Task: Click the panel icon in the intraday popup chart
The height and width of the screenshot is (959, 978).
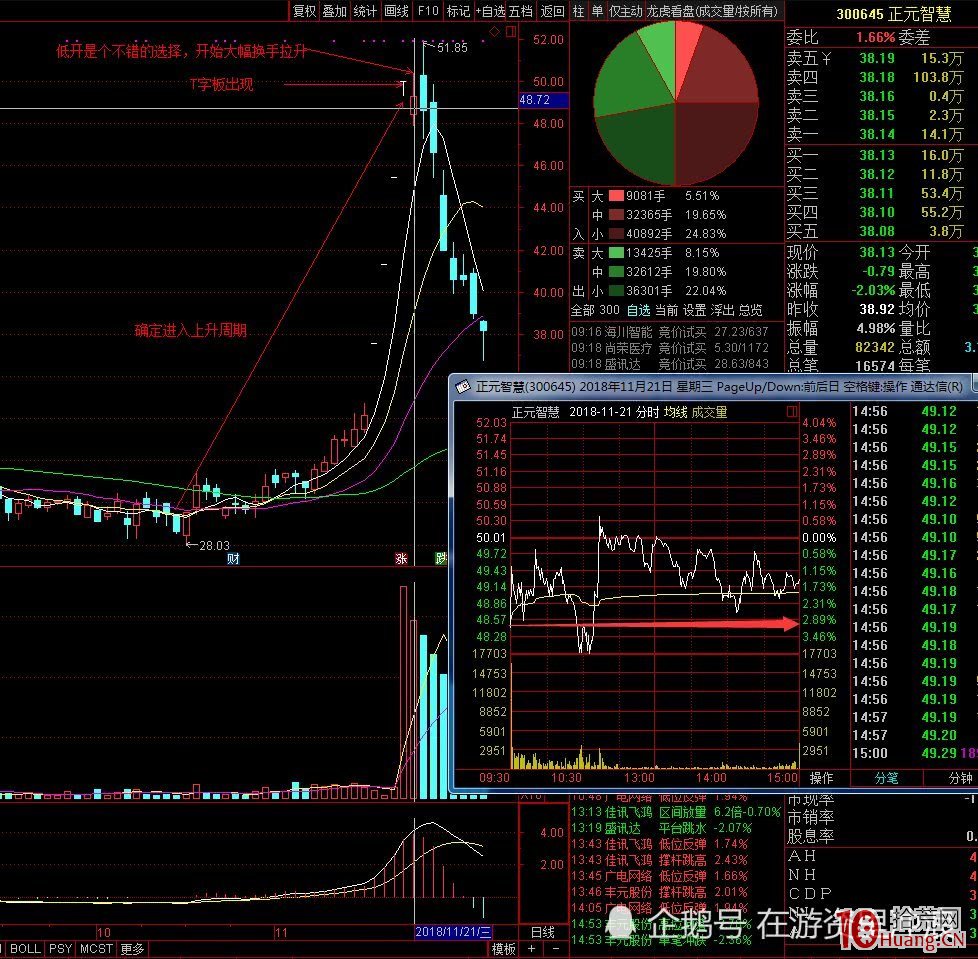Action: [x=792, y=412]
